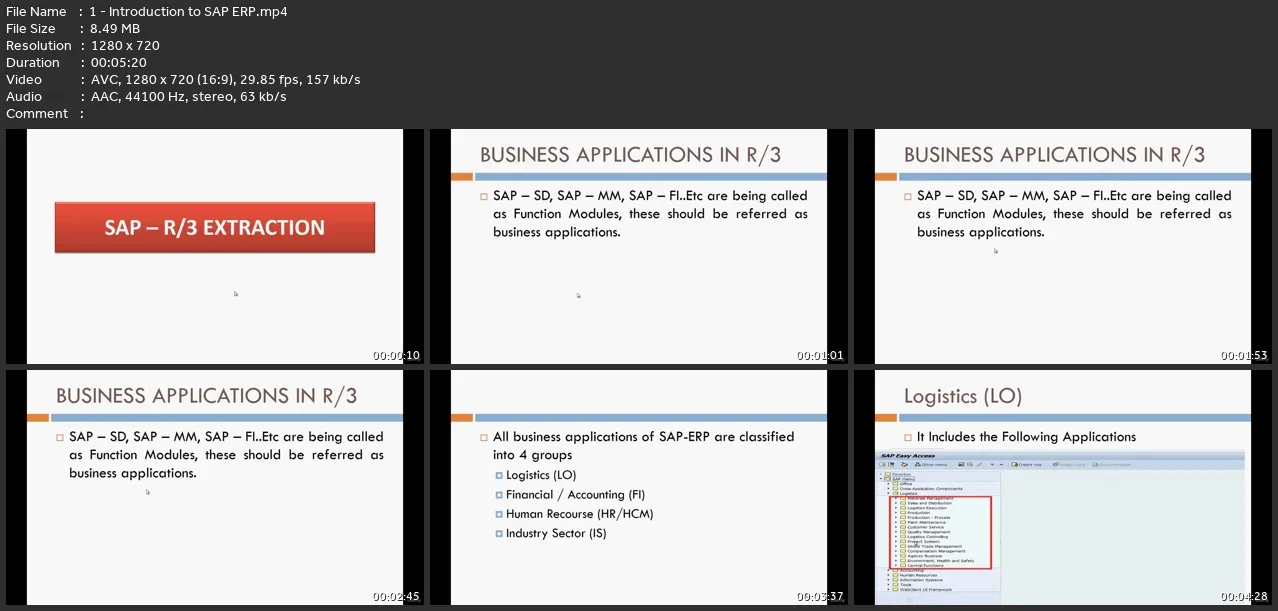
Task: Click the slide heading in the 00:01:53 thumbnail
Action: coord(1055,154)
